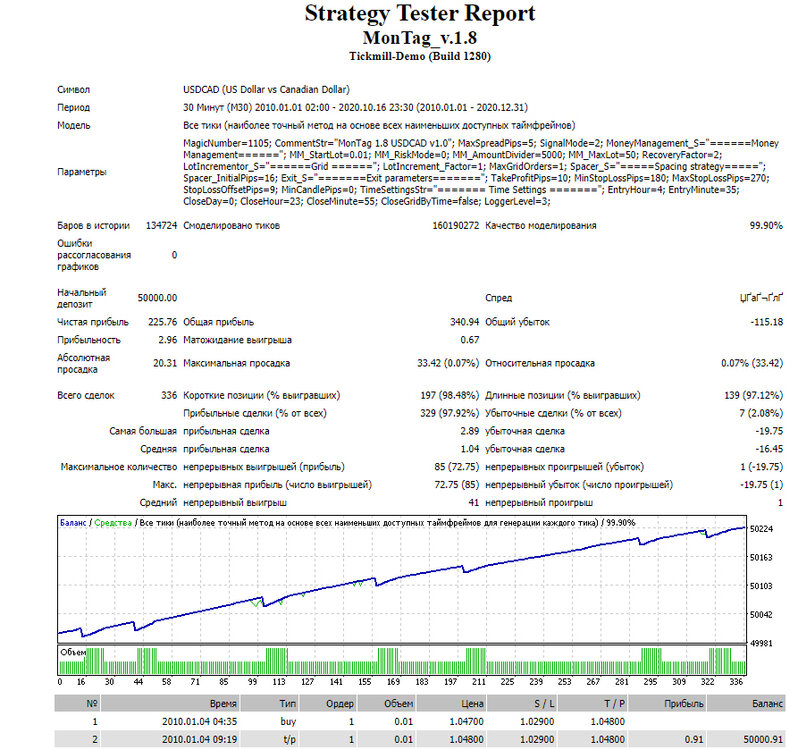
Task: Click gross profit value 340.94
Action: click(464, 322)
